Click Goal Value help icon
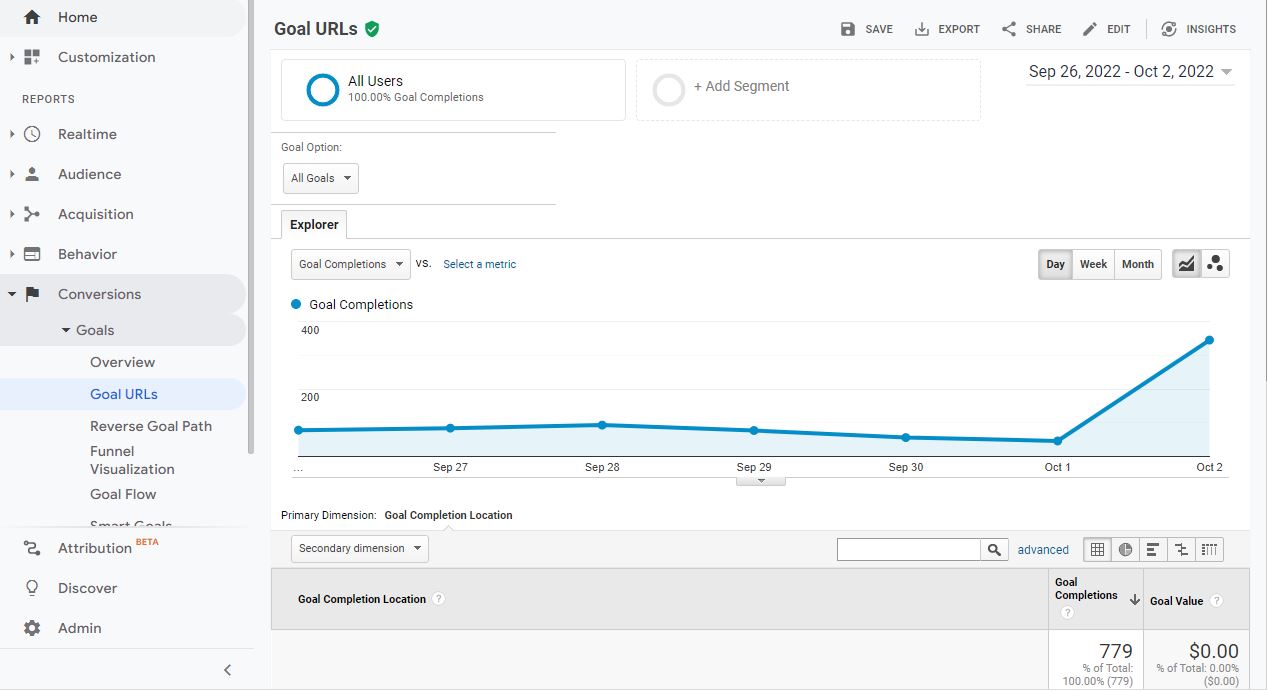This screenshot has width=1267, height=693. point(1216,601)
